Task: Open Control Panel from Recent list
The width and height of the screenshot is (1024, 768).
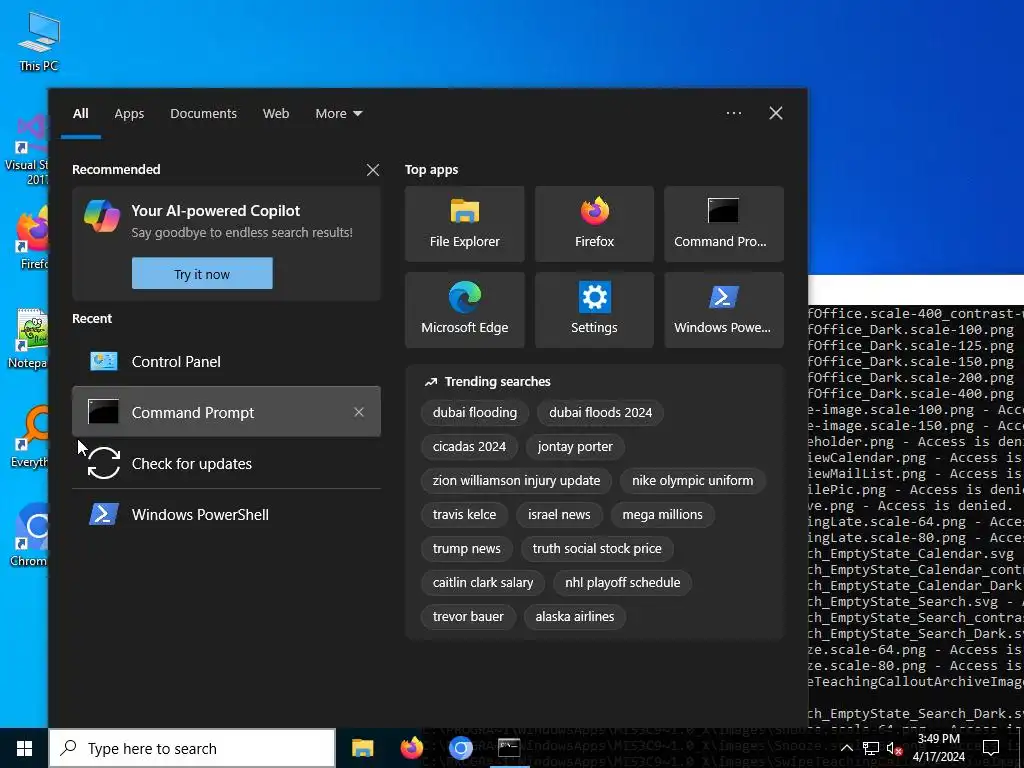Action: [x=226, y=361]
